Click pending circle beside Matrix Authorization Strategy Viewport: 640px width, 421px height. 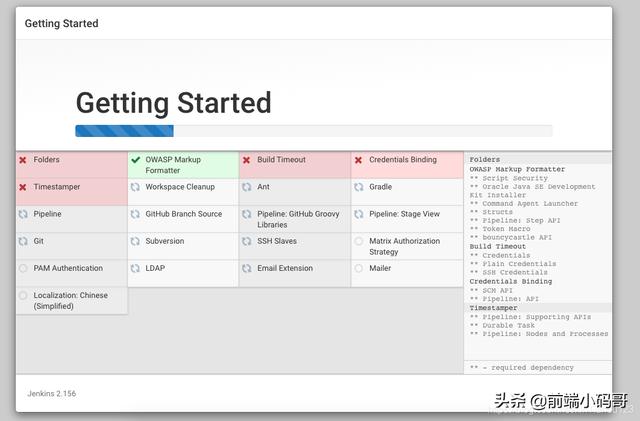[359, 241]
